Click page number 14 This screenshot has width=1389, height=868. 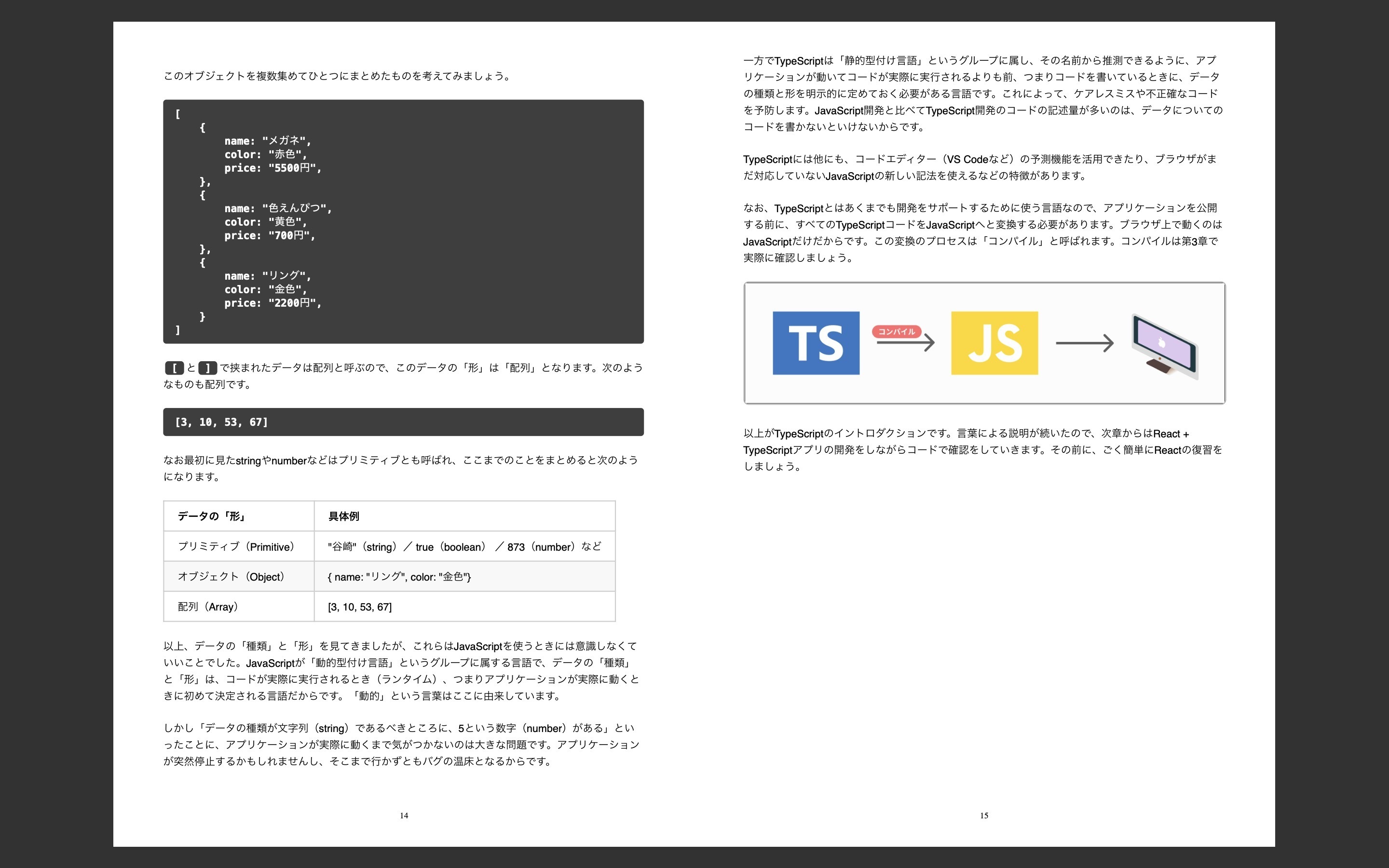(x=404, y=815)
